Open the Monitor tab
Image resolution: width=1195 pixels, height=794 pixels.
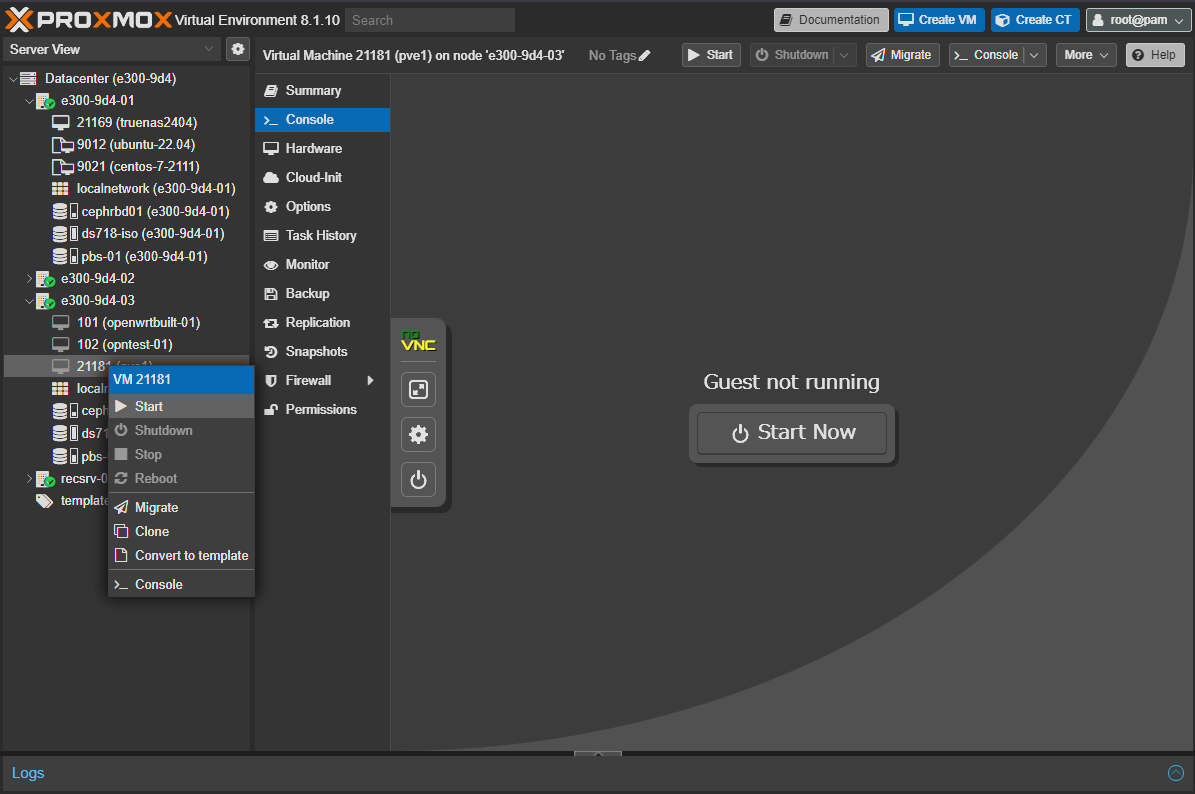pos(322,264)
